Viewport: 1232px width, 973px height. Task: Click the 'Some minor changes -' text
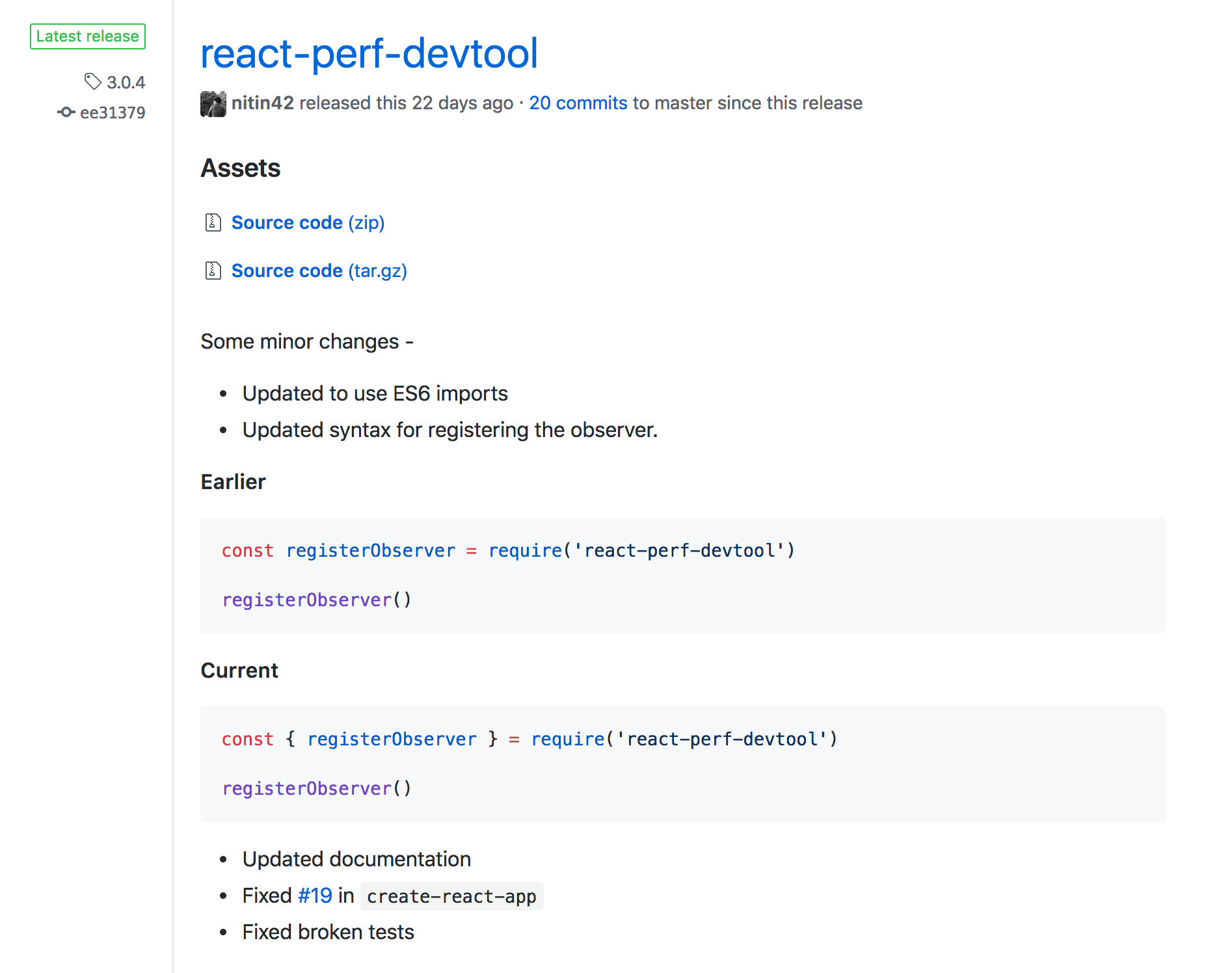pos(307,341)
